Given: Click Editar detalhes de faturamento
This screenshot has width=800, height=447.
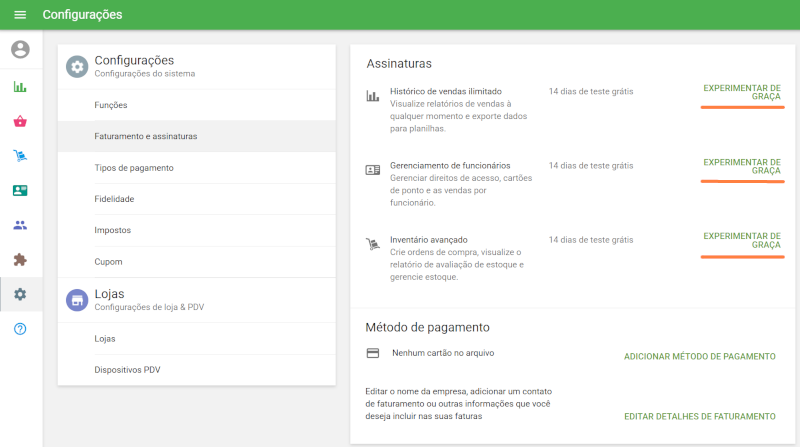Looking at the screenshot, I should (699, 416).
